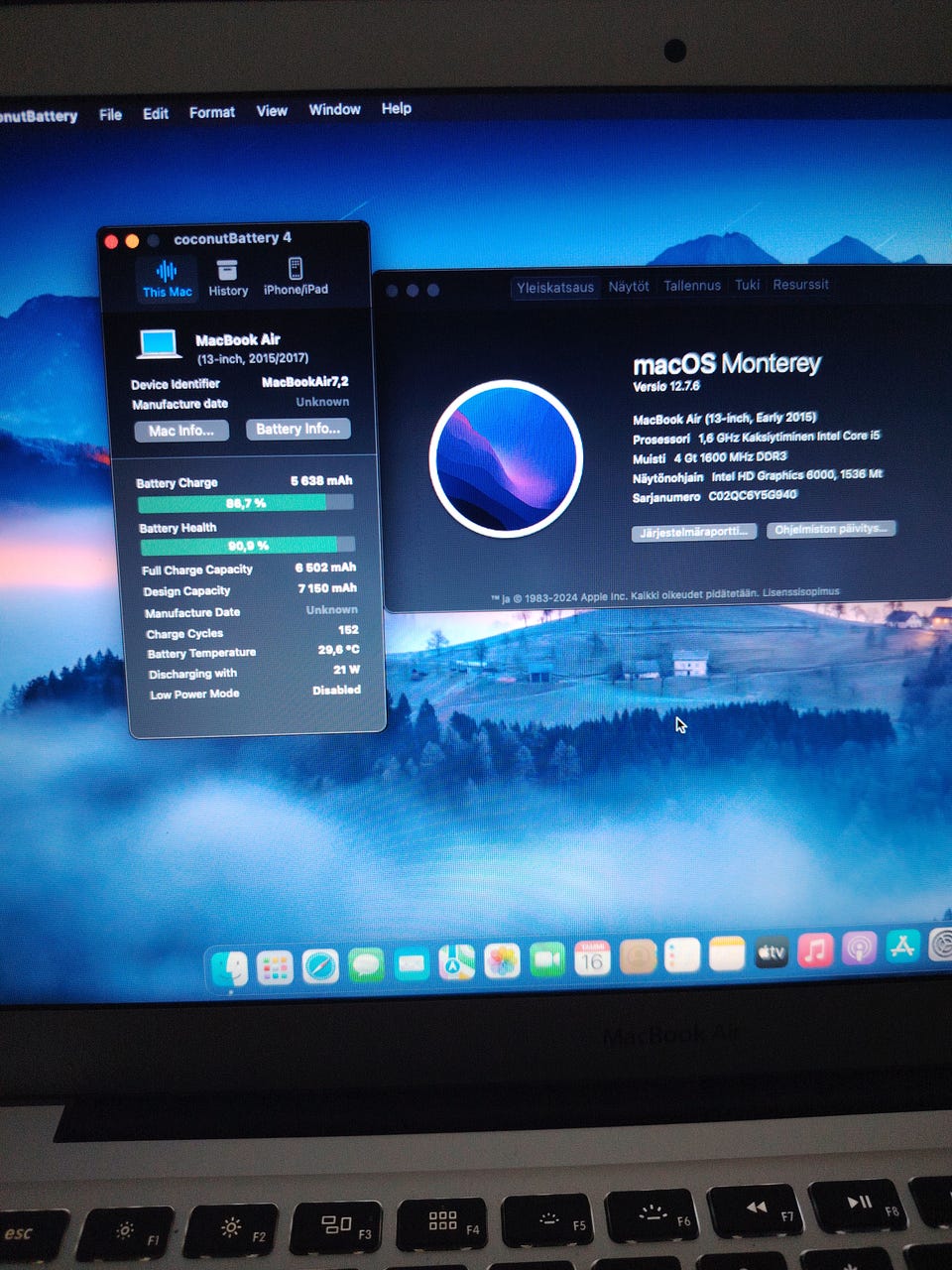Open FaceTime in the Dock

tap(546, 959)
